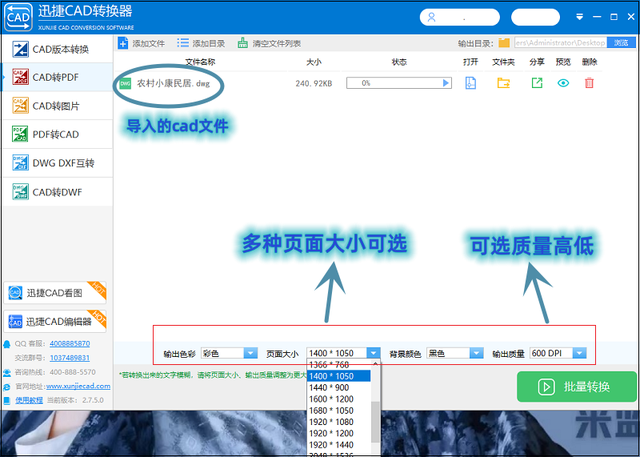Click the CAD转图片 orange icon

[x=20, y=105]
